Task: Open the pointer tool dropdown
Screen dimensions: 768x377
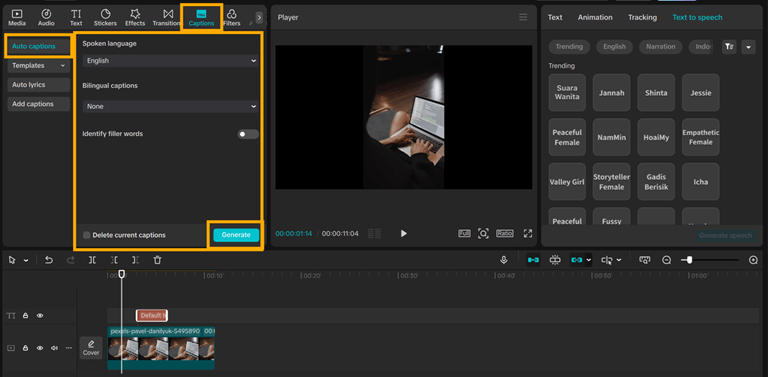Action: (26, 260)
